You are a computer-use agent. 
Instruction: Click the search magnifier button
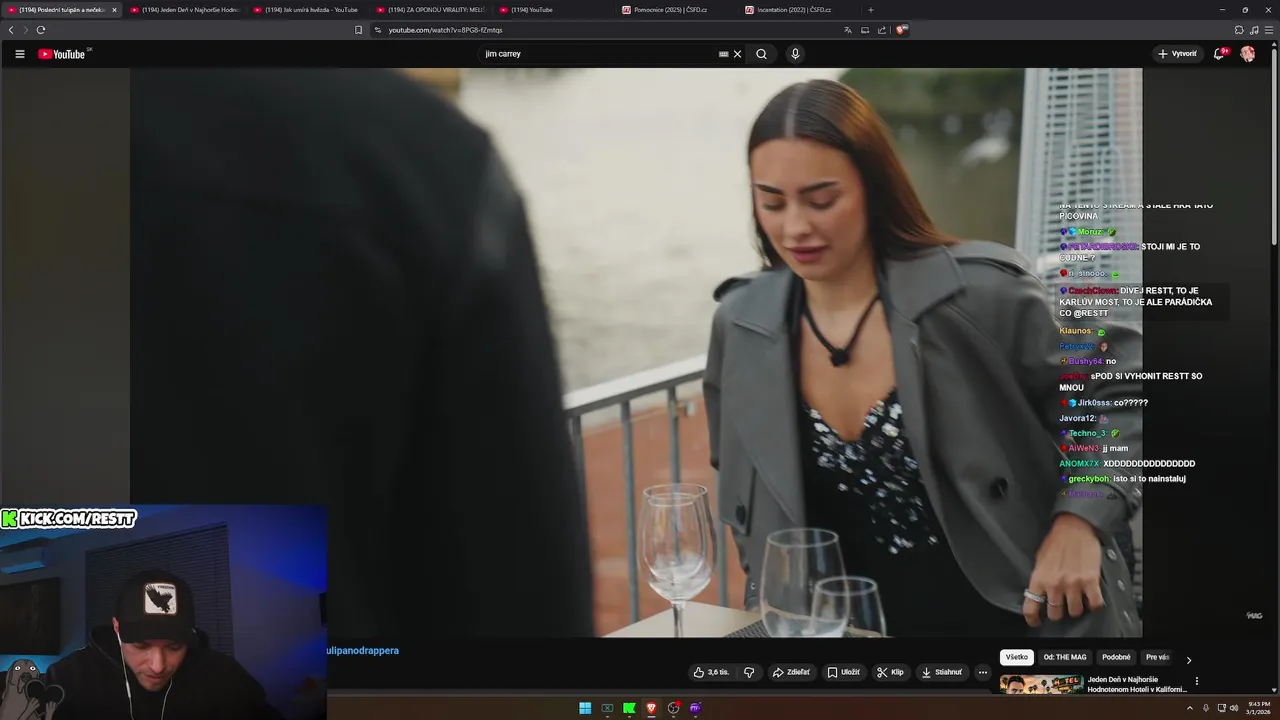point(761,54)
